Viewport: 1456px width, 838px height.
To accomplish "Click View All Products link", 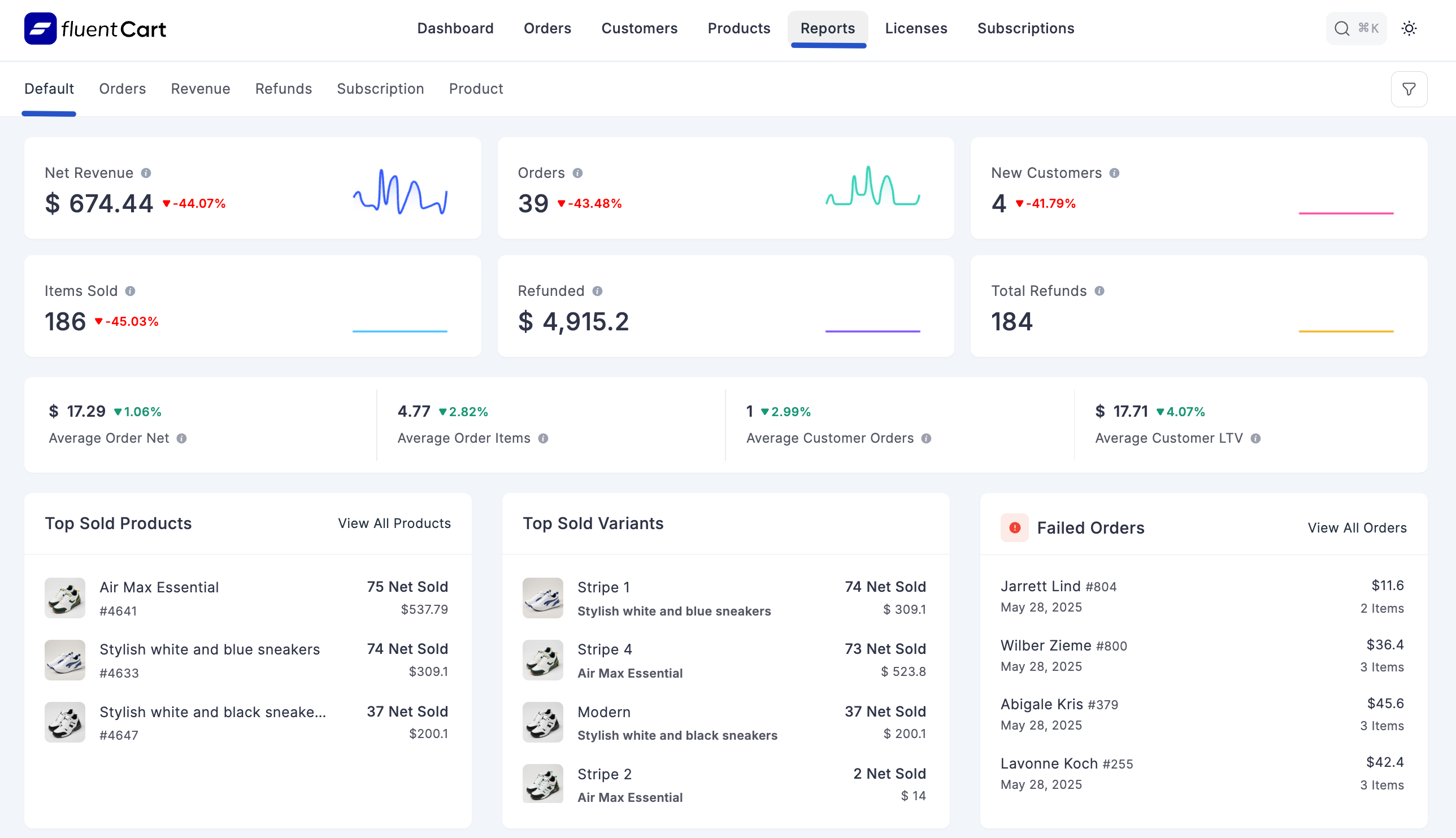I will 394,523.
